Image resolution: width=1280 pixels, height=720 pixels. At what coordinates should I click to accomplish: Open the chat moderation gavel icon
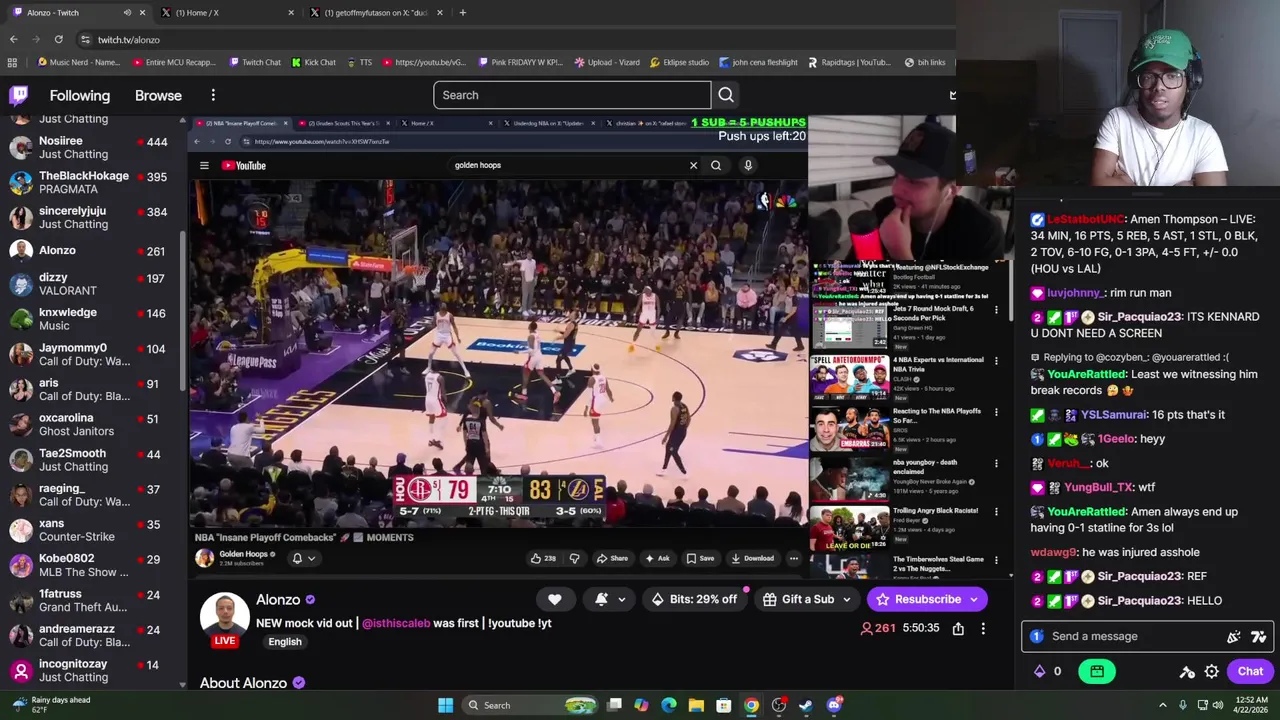(x=1187, y=672)
